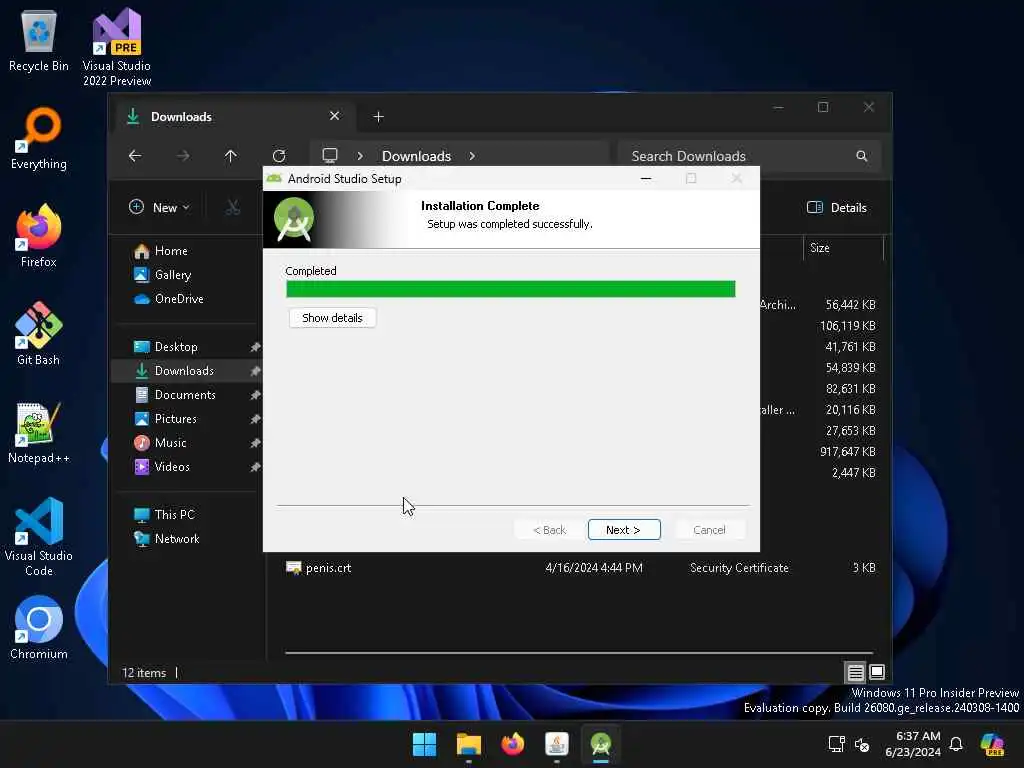Switch Explorer to large thumbnails view
The image size is (1024, 768).
click(877, 672)
